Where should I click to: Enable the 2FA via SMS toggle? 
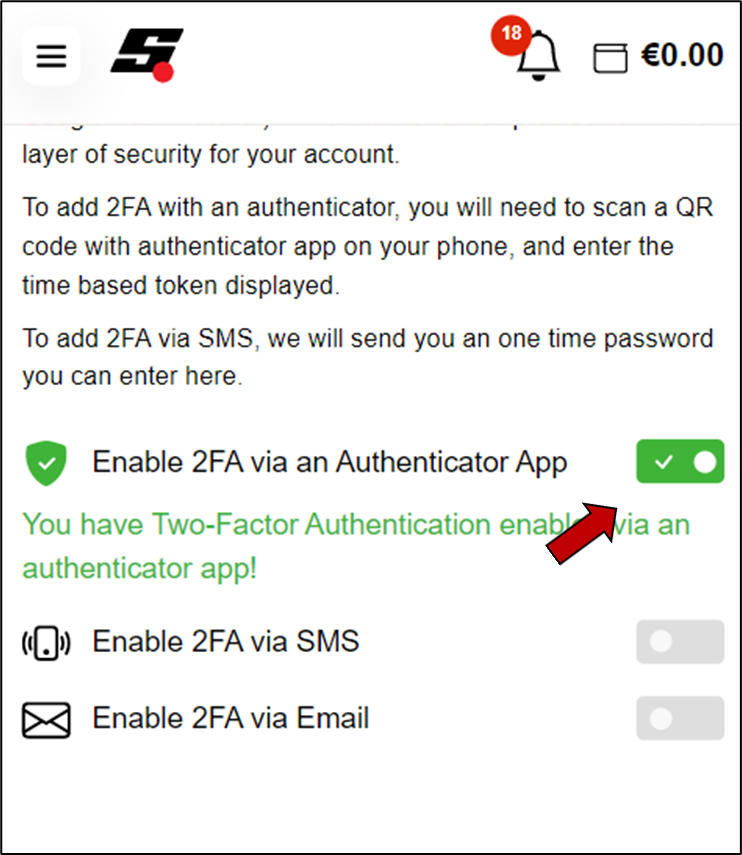click(x=680, y=642)
